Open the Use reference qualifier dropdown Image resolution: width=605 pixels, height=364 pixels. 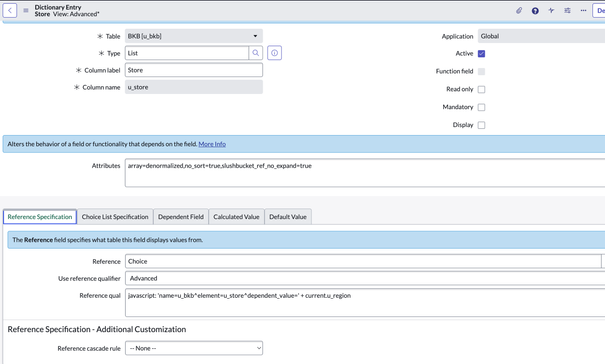pyautogui.click(x=365, y=278)
